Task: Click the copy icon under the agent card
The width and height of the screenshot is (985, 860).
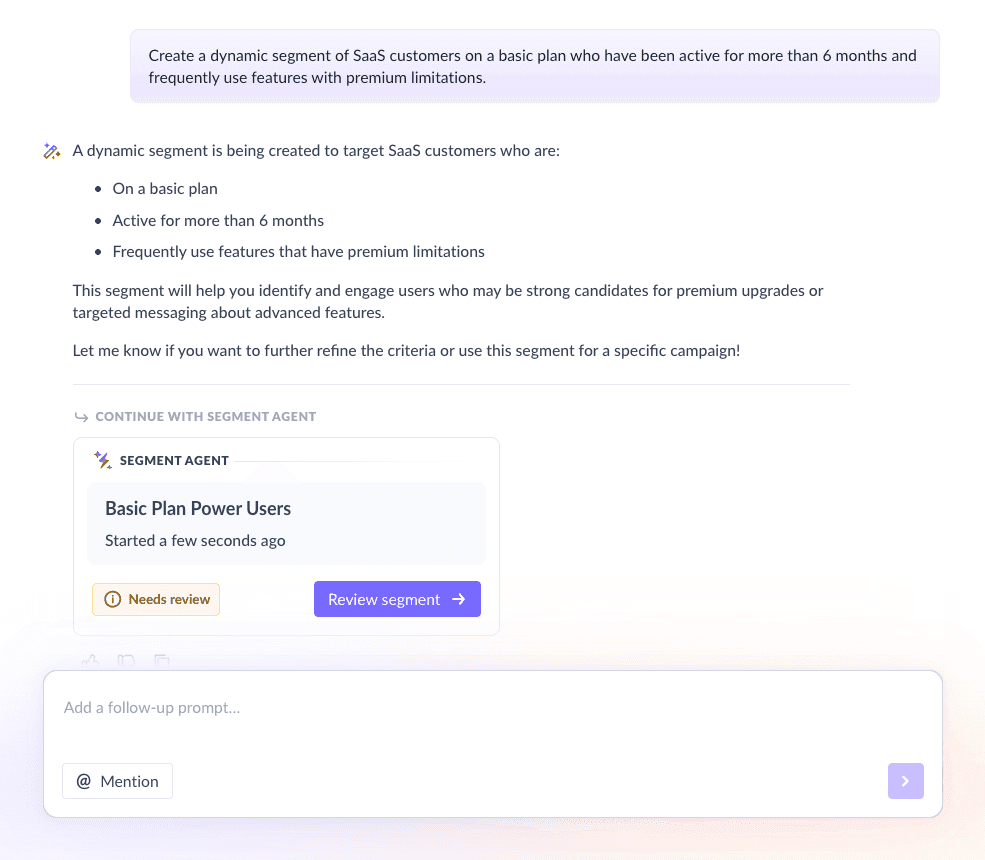Action: 162,661
